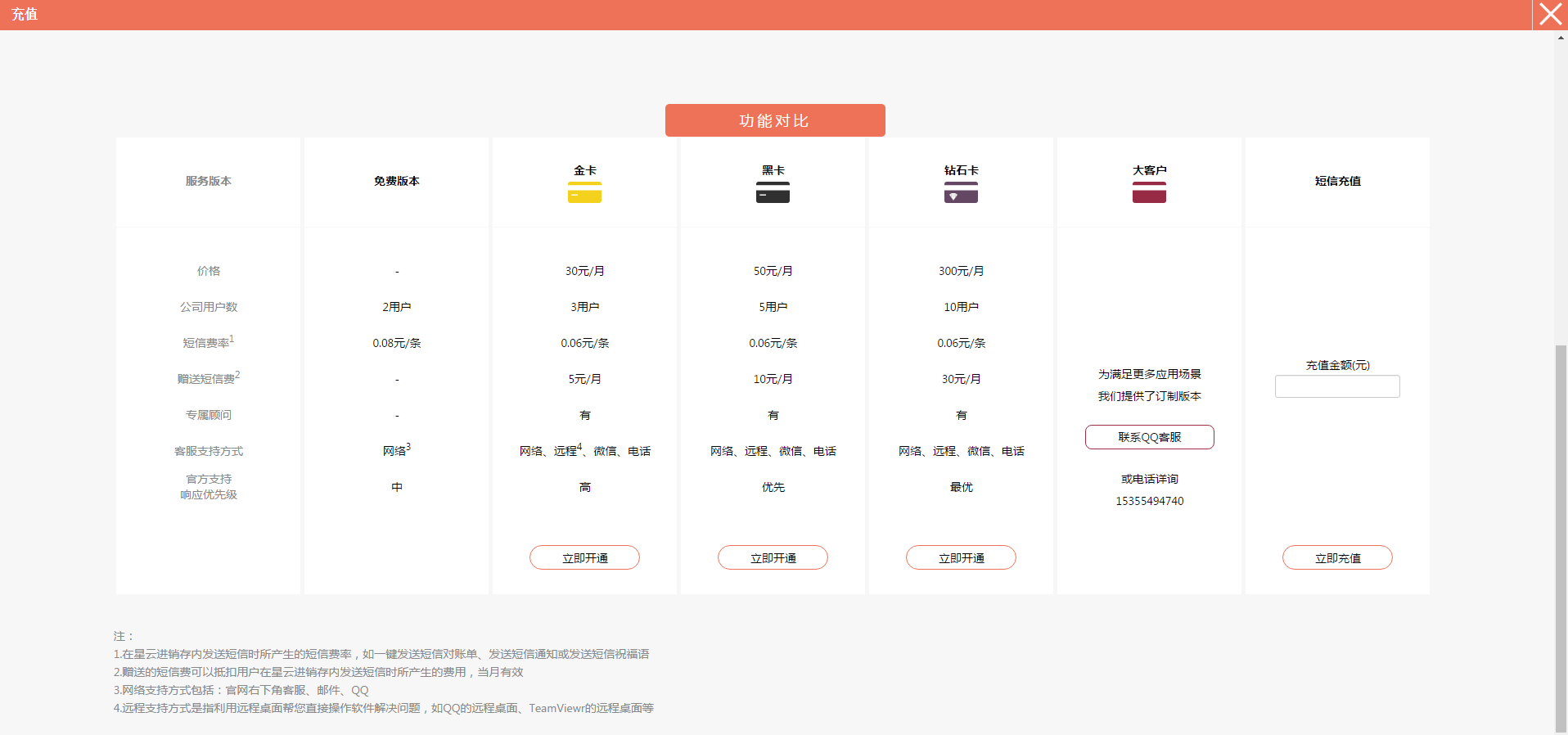Close the 充值 recharge window

click(x=1550, y=15)
